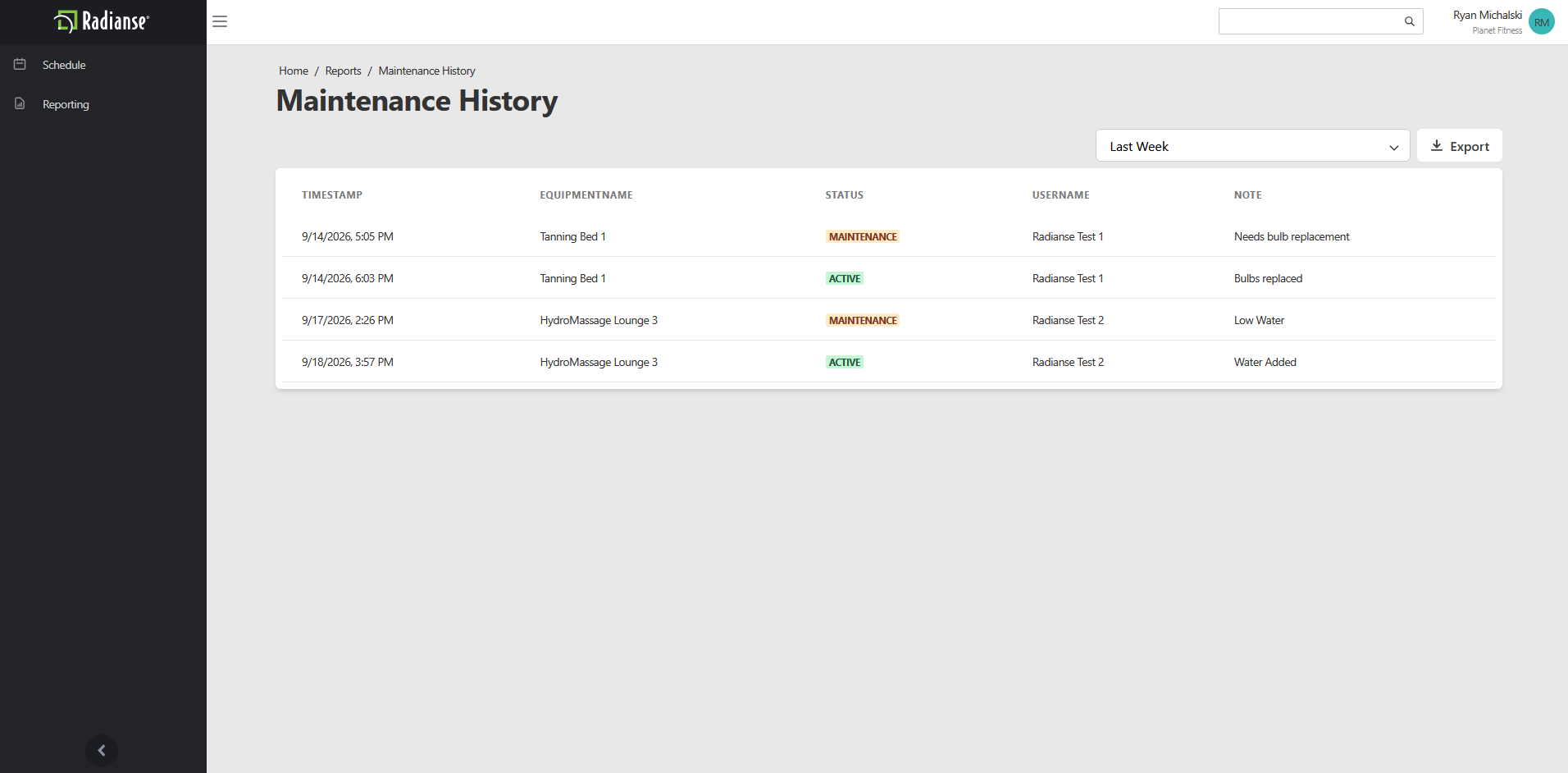This screenshot has height=773, width=1568.
Task: Click MAINTENANCE badge for HydroMassage Lounge 3
Action: pos(863,320)
